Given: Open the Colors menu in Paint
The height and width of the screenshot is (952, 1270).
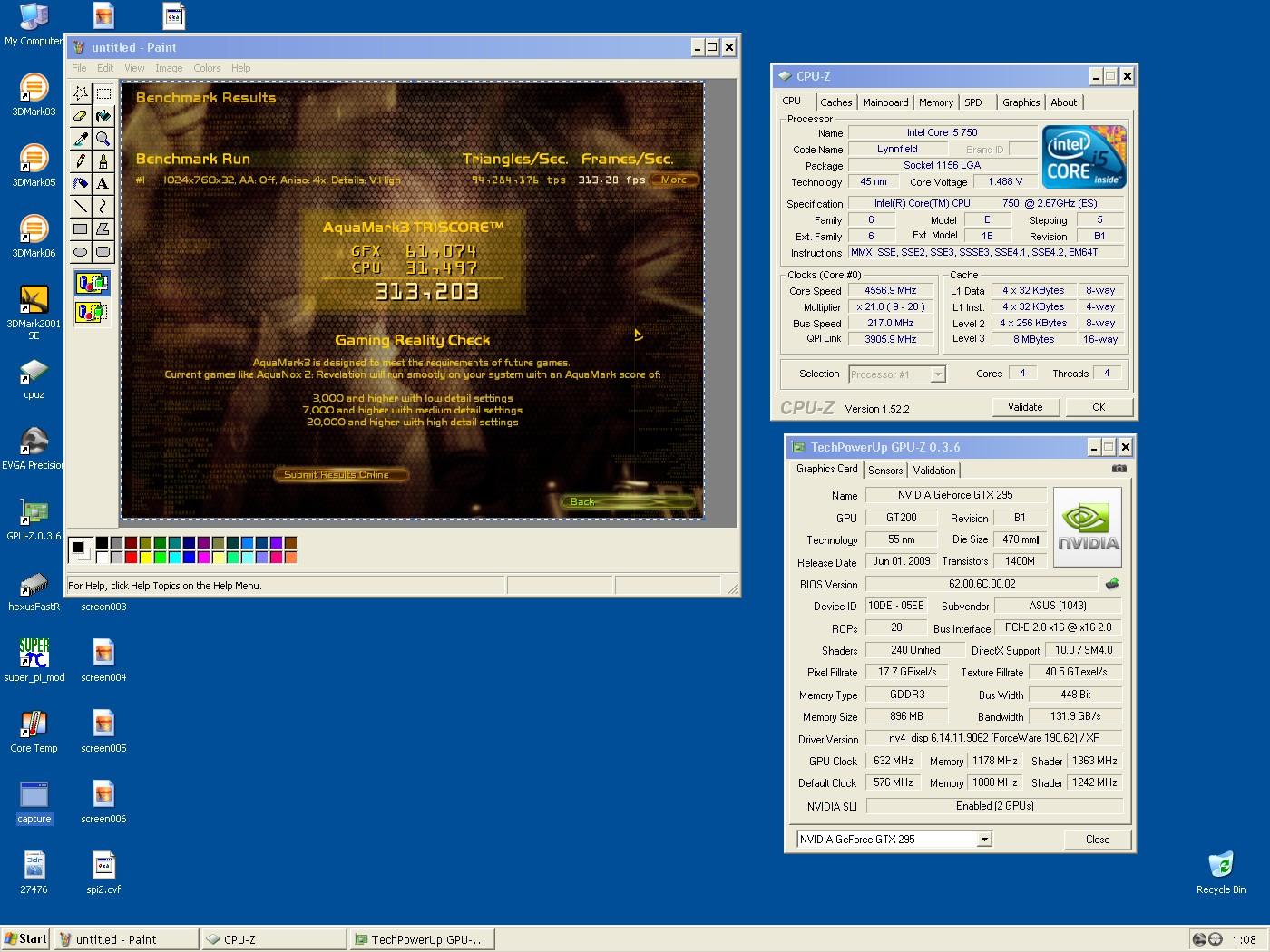Looking at the screenshot, I should [207, 68].
